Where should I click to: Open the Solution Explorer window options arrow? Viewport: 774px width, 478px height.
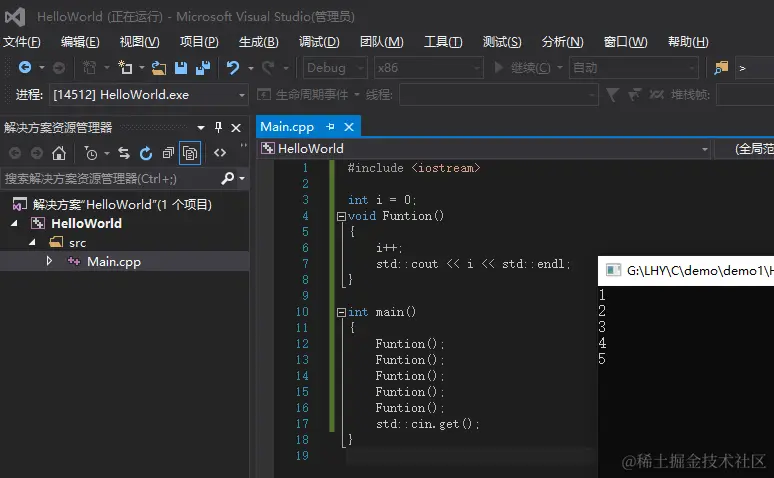point(201,128)
